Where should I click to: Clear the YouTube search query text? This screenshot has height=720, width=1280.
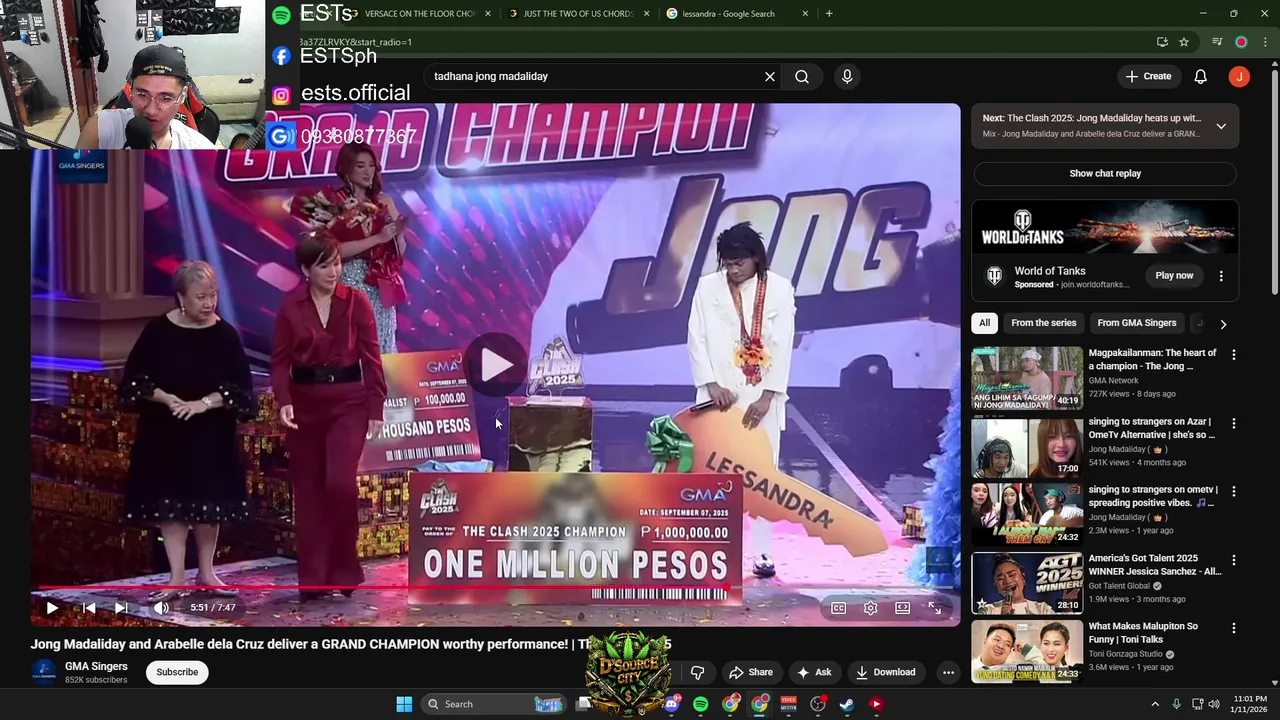tap(770, 76)
